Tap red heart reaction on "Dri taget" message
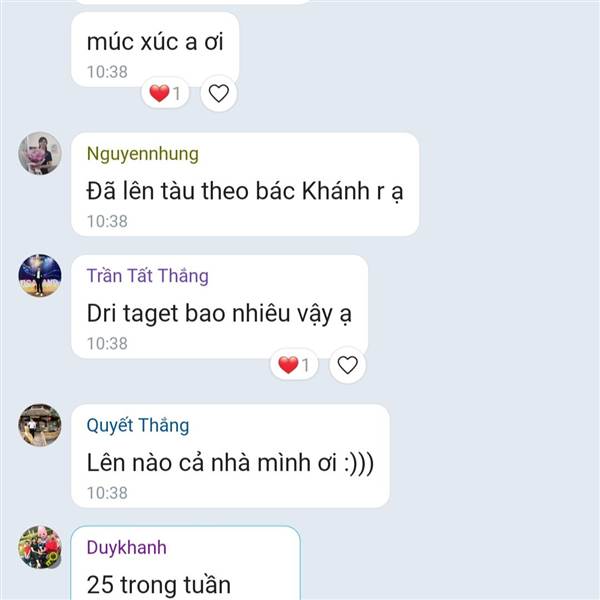 point(294,364)
